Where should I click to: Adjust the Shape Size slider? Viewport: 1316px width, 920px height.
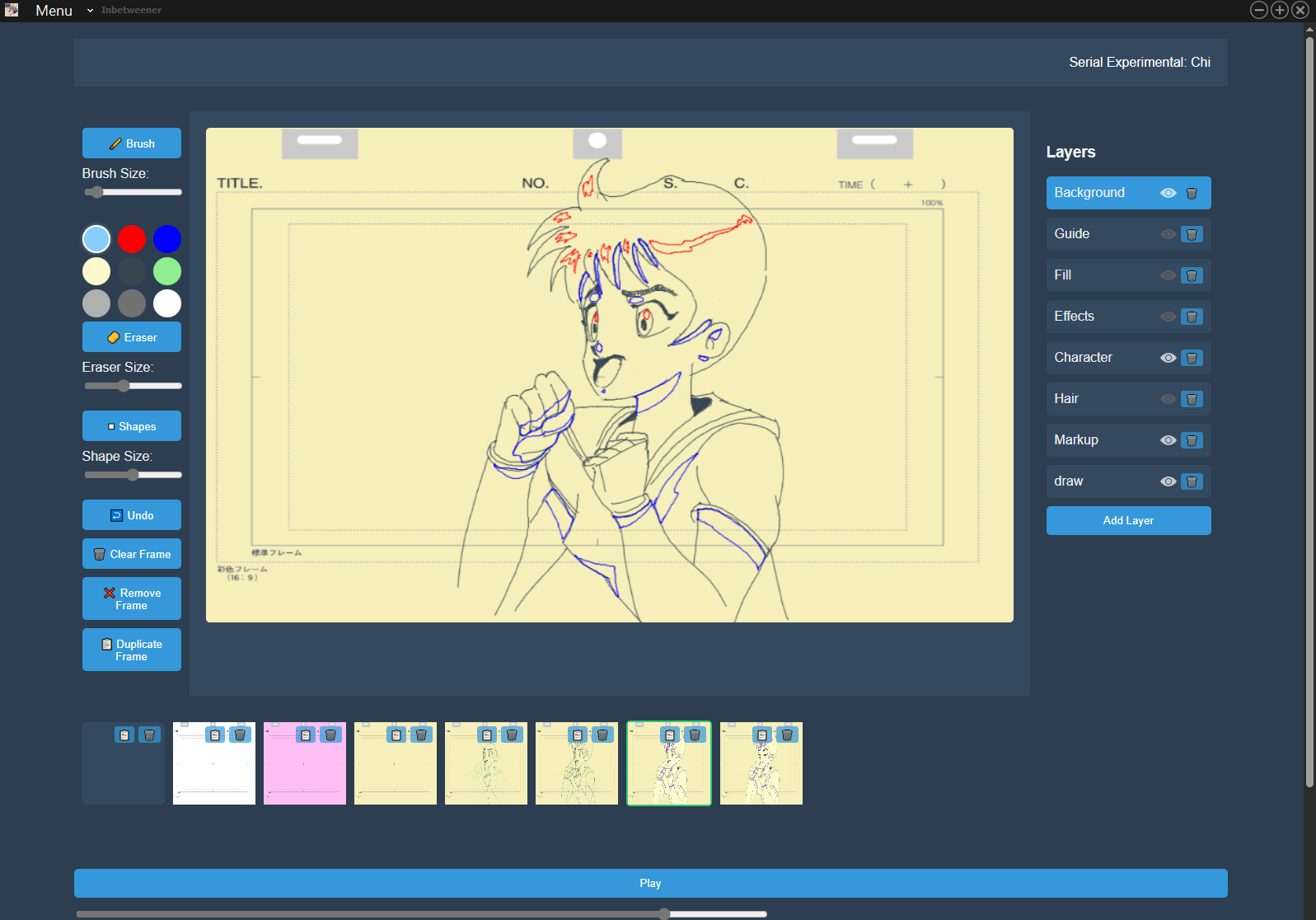coord(133,475)
